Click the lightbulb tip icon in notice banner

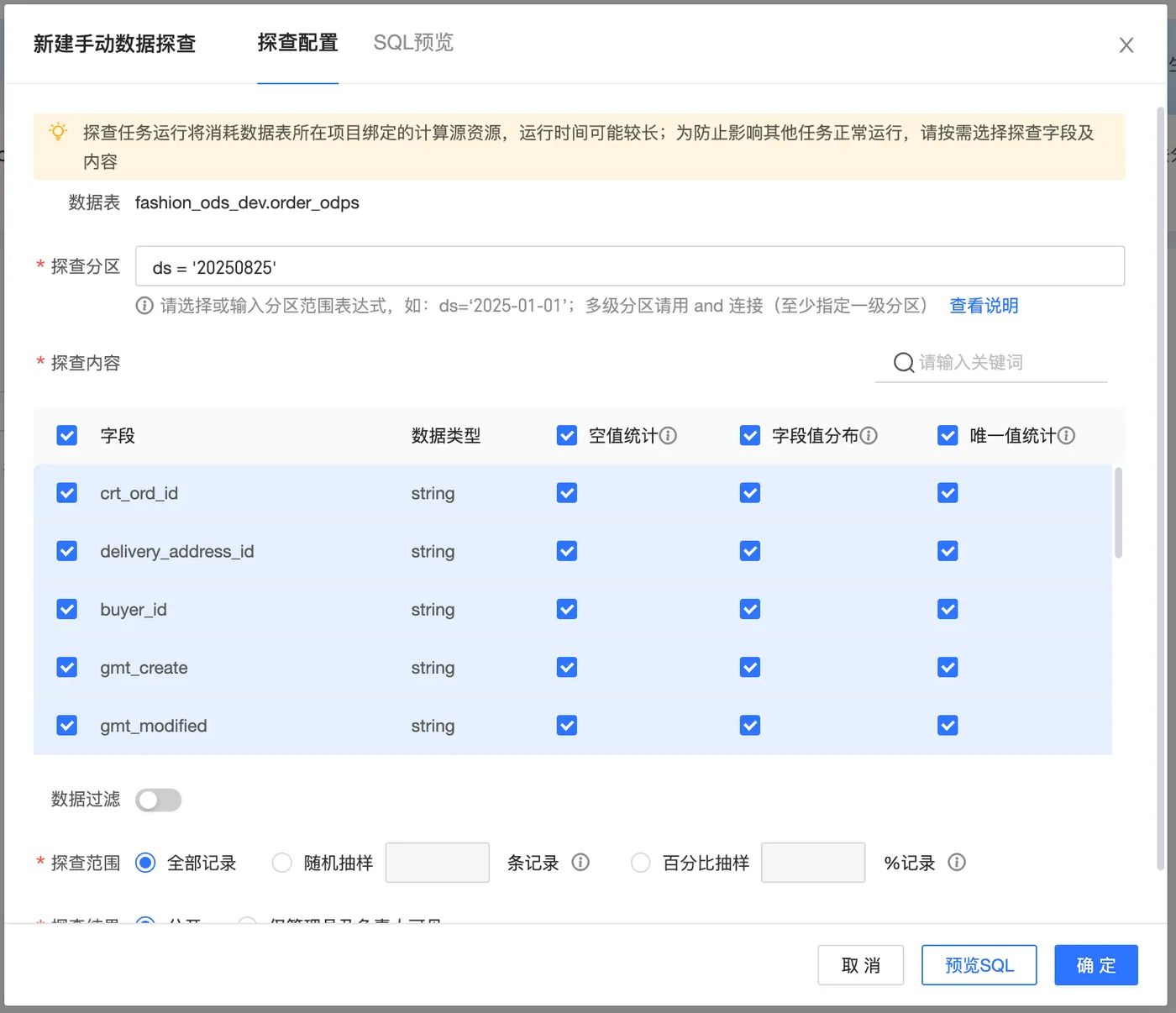pos(58,132)
